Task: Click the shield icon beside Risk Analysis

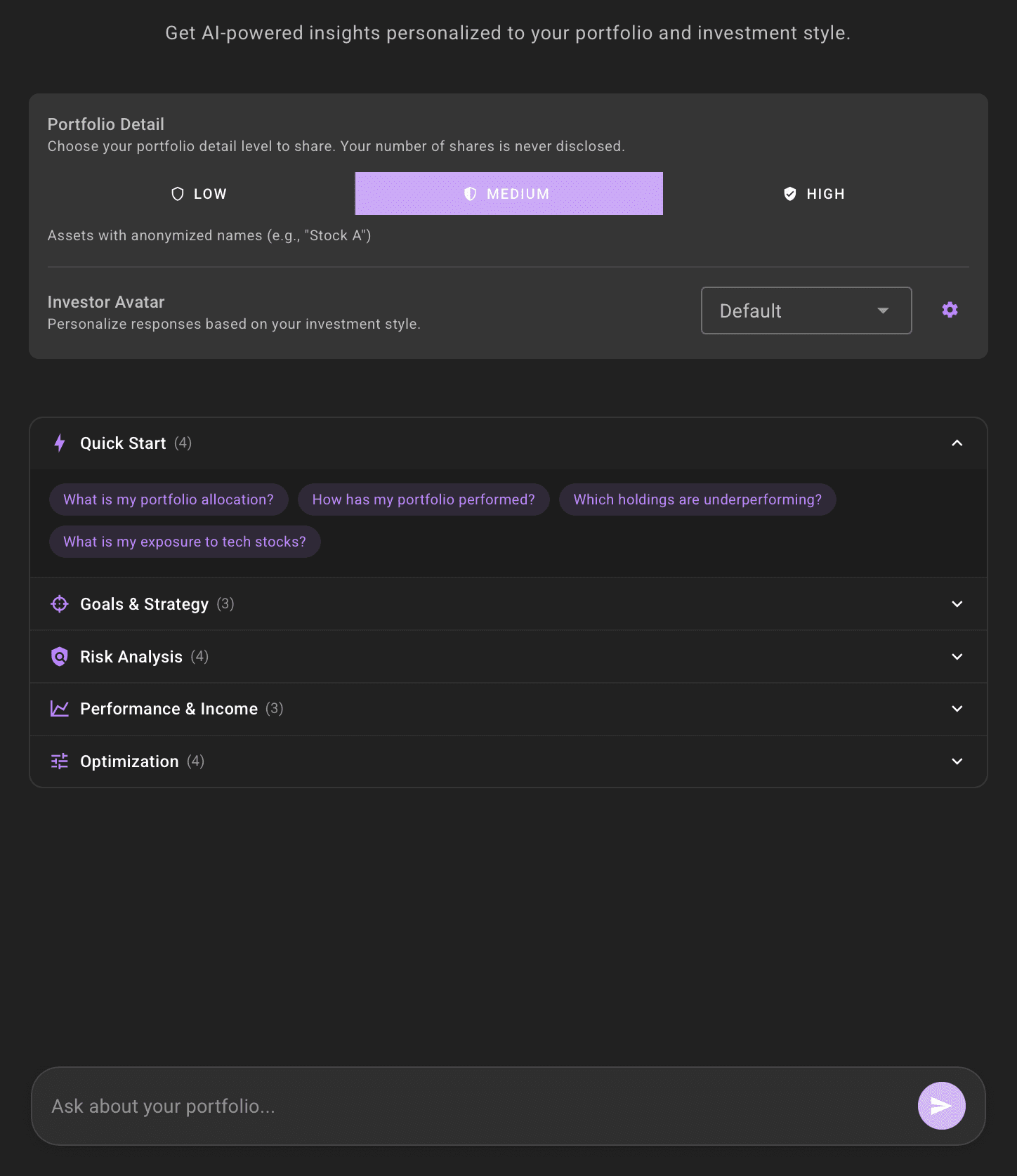Action: click(59, 656)
